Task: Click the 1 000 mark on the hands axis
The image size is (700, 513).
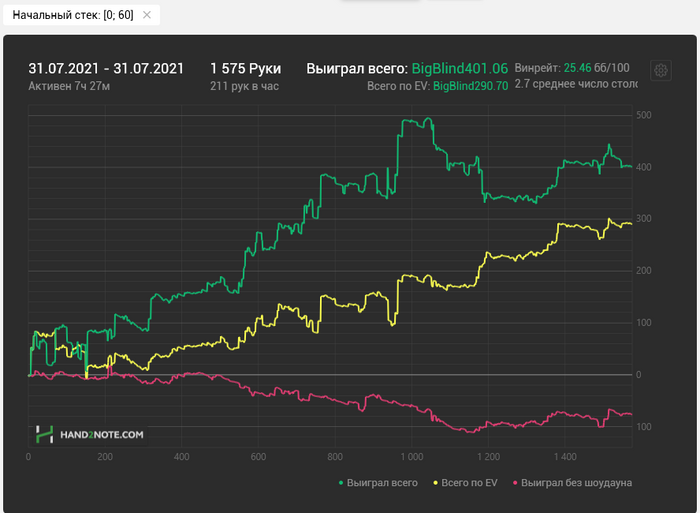Action: [411, 457]
